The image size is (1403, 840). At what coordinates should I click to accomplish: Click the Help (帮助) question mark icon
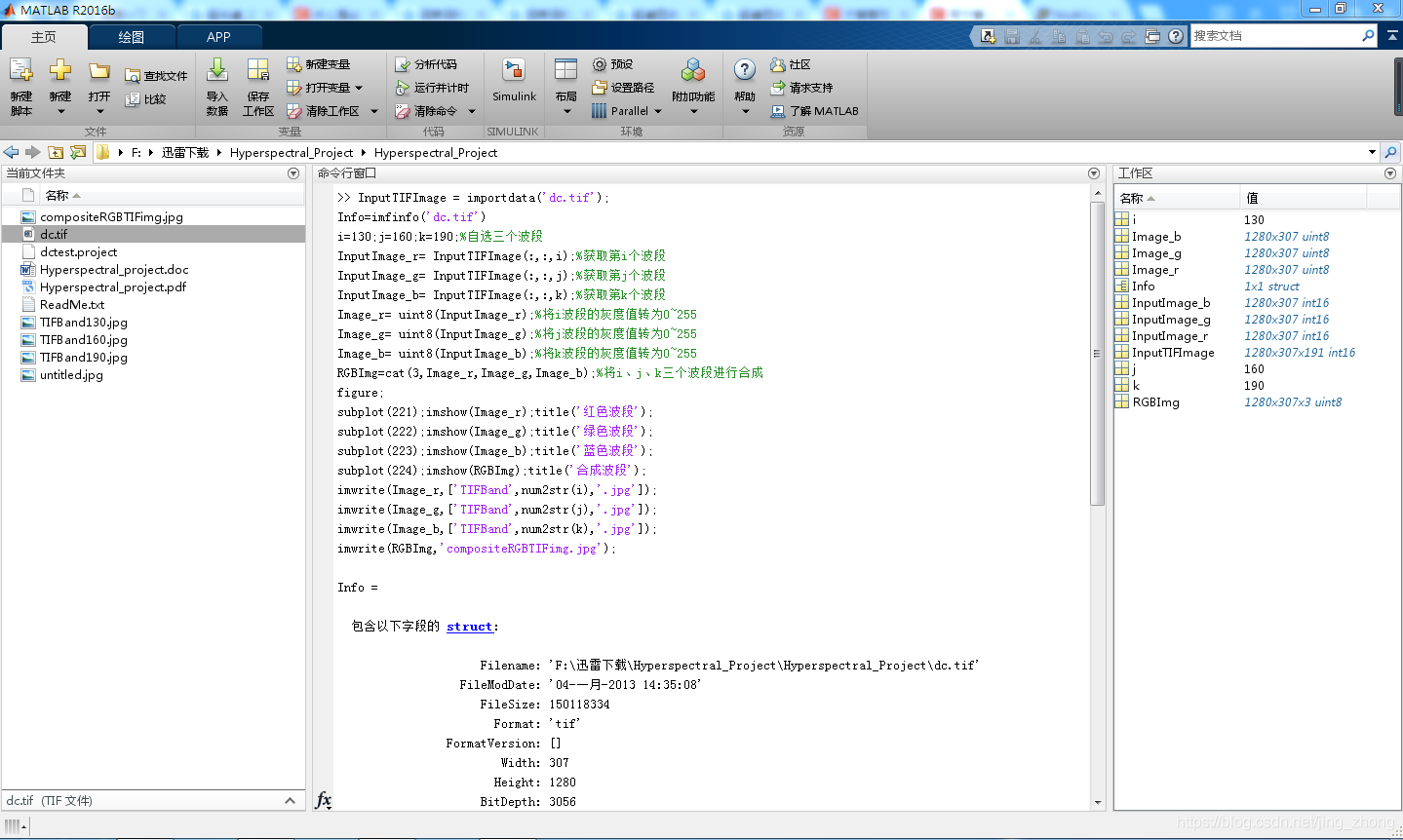point(745,70)
